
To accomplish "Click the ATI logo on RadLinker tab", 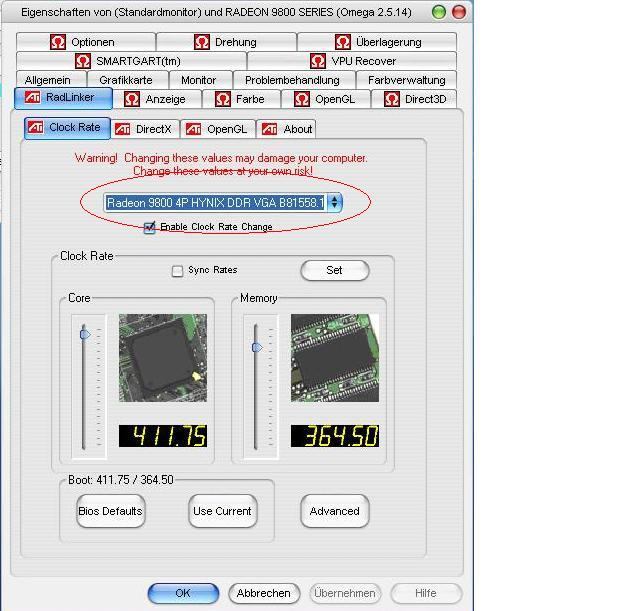I will click(33, 97).
